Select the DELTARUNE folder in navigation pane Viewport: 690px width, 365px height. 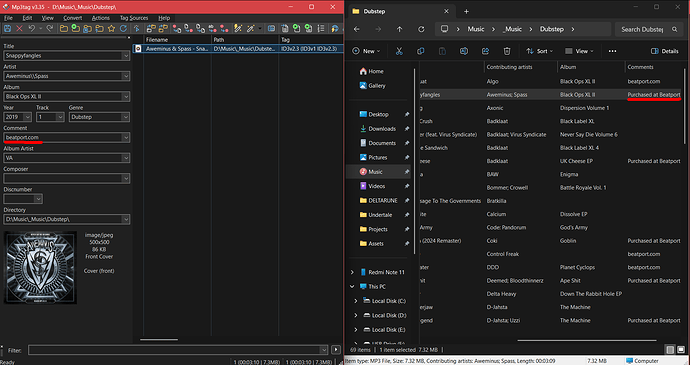click(x=383, y=200)
